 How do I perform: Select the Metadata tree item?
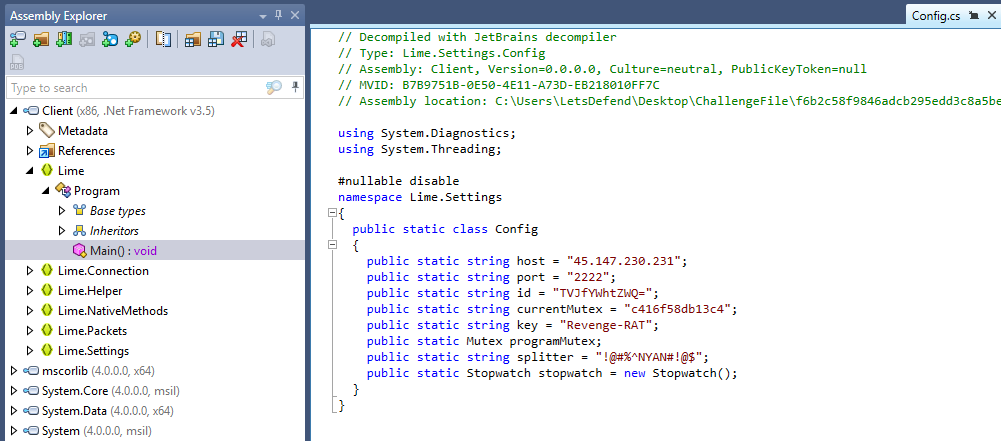(82, 131)
